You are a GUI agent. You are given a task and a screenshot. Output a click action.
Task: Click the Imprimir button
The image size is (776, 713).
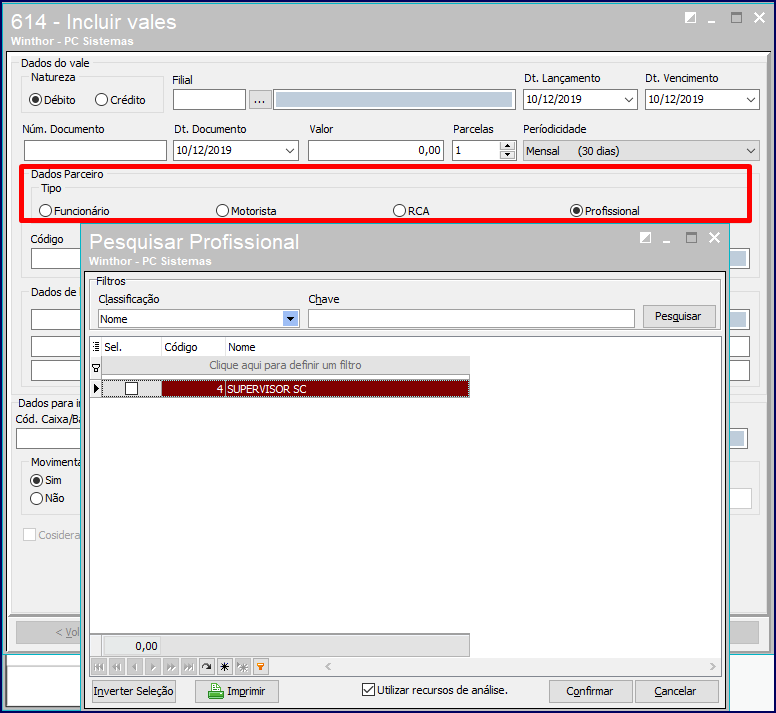pos(237,691)
